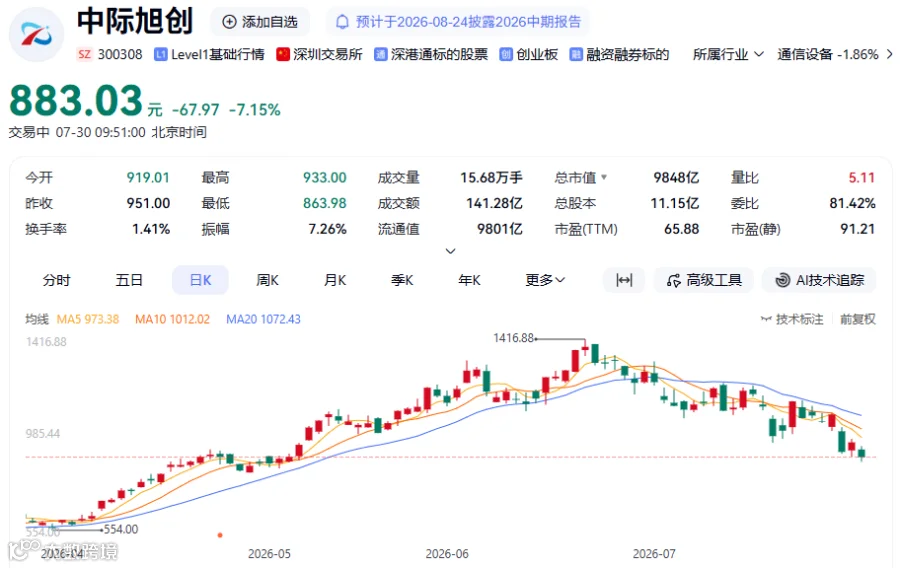The image size is (900, 568).
Task: Click 市盈(静) value 91.21
Action: [x=858, y=229]
